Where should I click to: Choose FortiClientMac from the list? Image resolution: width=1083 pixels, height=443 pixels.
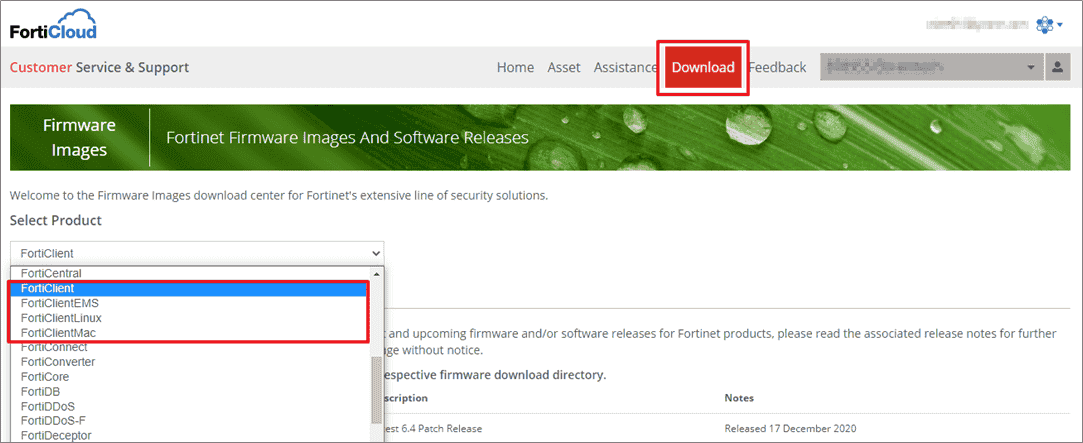(x=188, y=333)
